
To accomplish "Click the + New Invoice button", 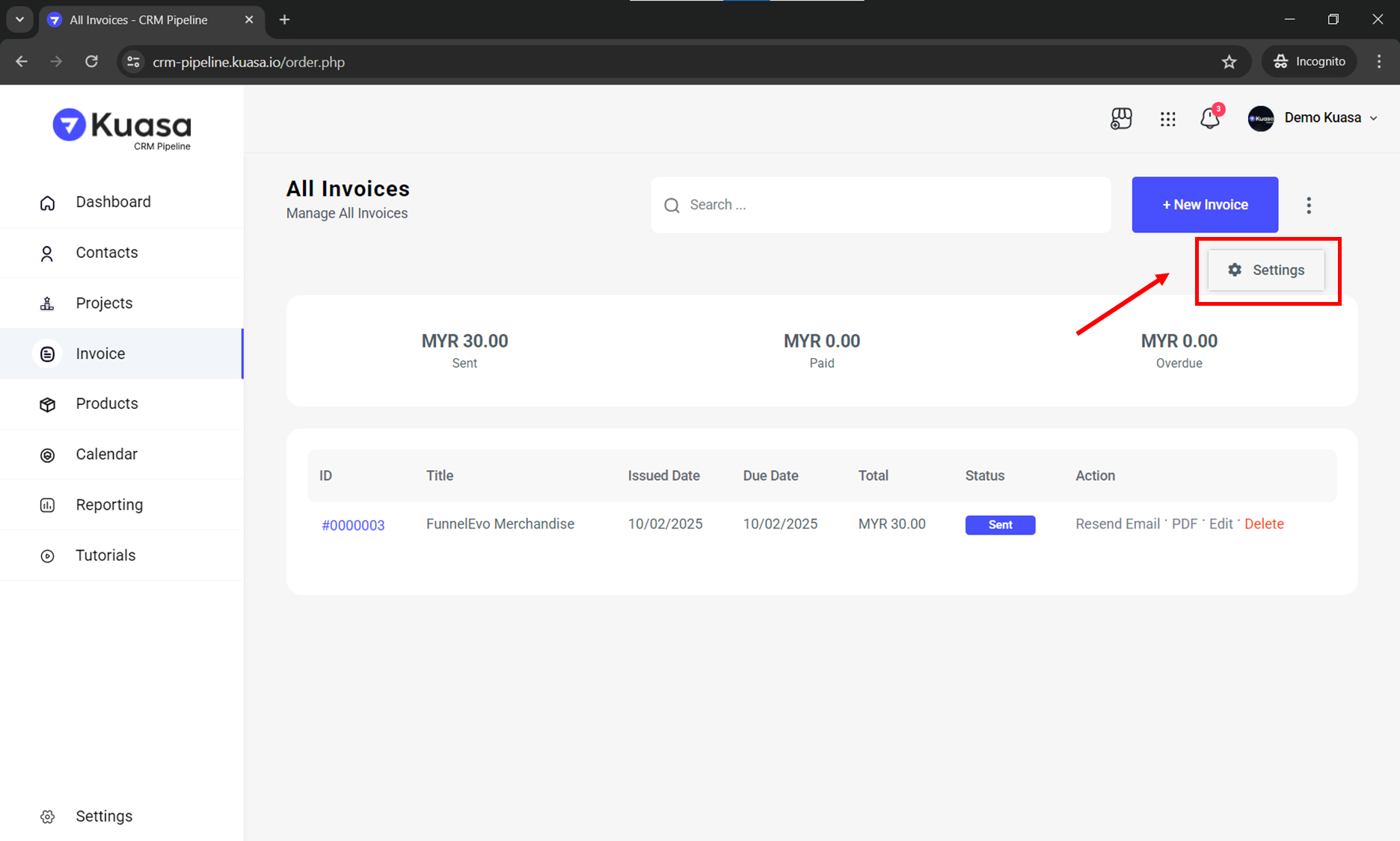I will (x=1204, y=205).
